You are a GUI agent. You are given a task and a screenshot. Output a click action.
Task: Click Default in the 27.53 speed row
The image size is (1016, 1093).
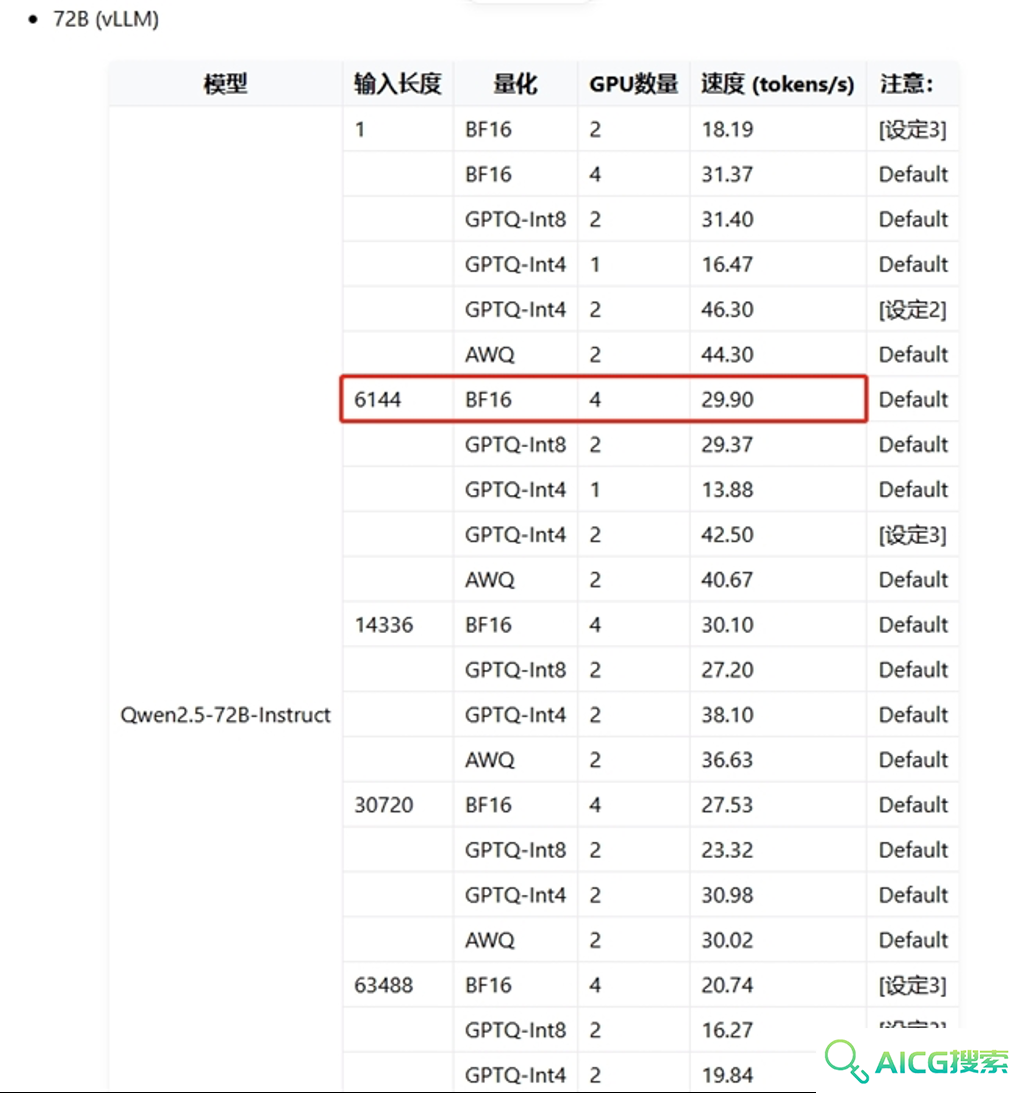[x=913, y=805]
